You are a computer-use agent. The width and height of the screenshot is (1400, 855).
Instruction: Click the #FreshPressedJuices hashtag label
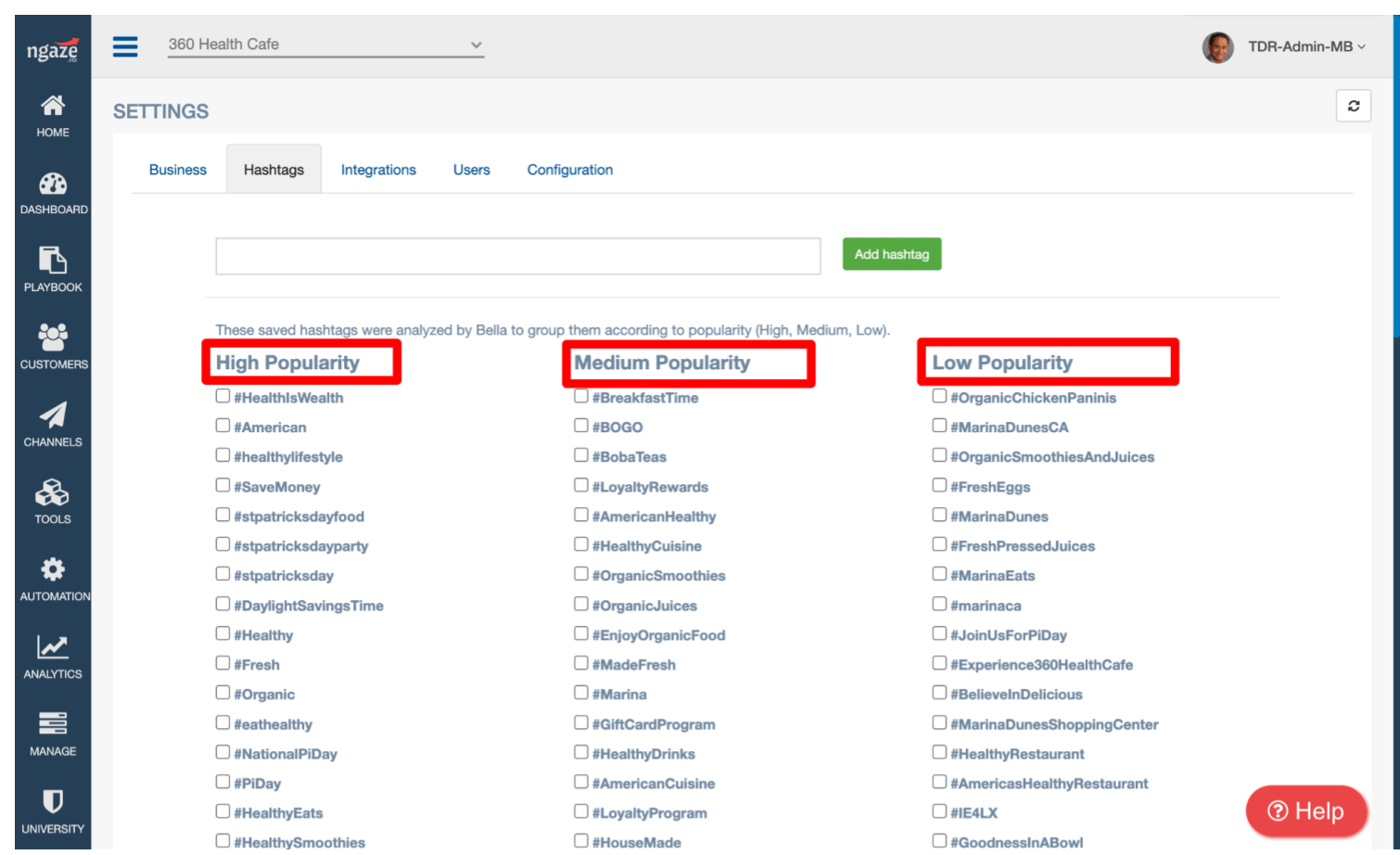[x=1023, y=546]
